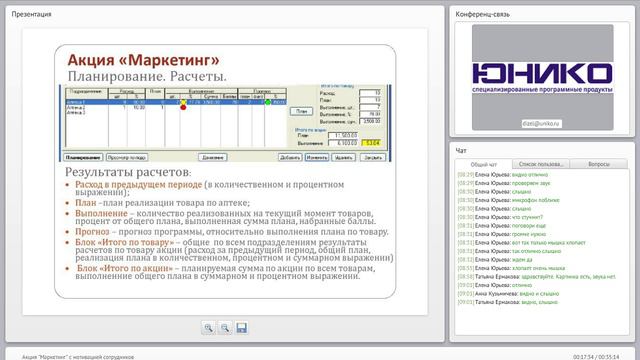Screen dimensions: 640x360
Task: Click the 'Расход в предыдущем периоде' bullet text
Action: coord(138,184)
